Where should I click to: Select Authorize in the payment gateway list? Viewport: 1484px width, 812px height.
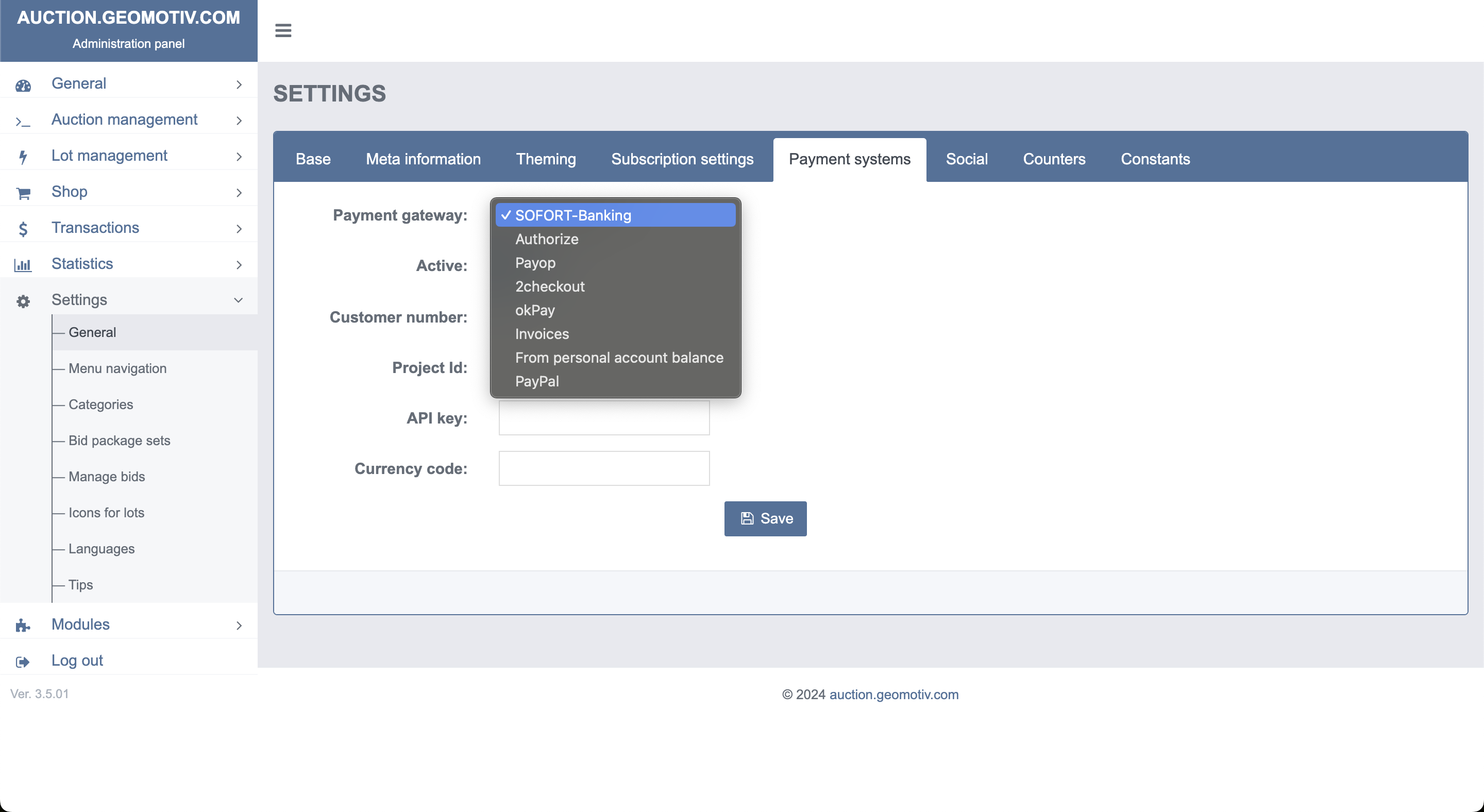click(x=546, y=239)
